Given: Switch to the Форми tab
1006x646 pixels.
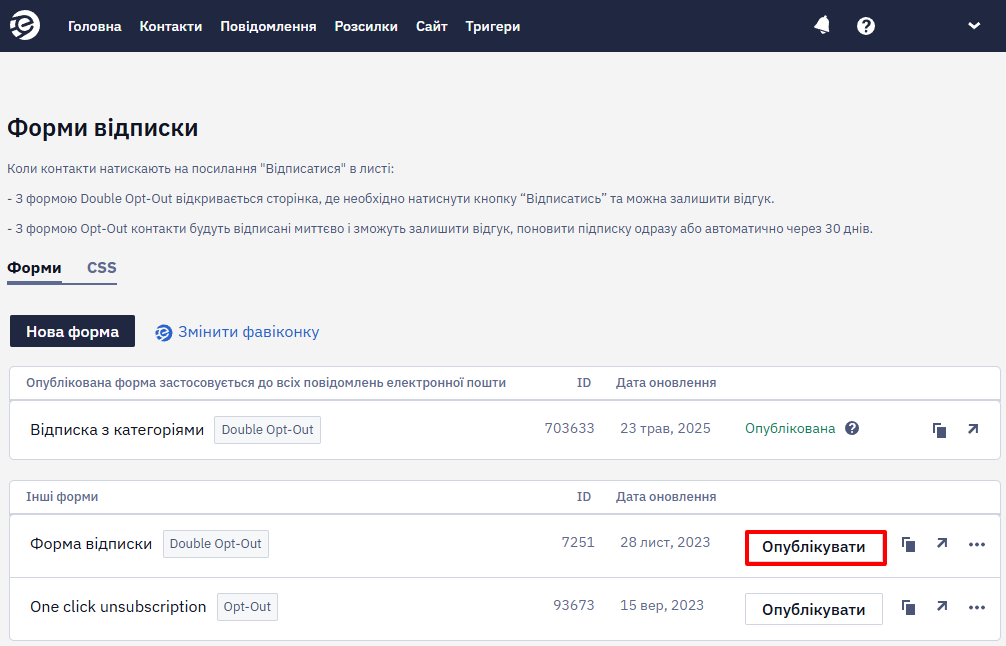Looking at the screenshot, I should click(x=34, y=268).
